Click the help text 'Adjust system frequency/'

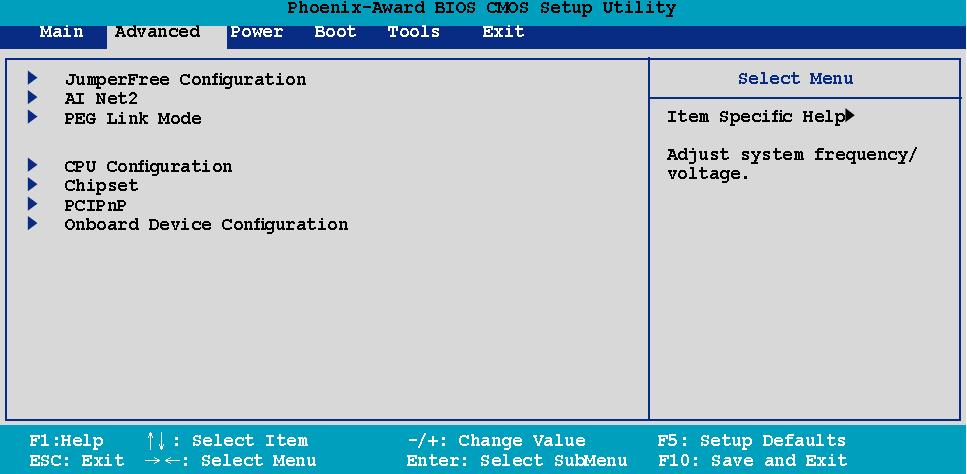point(792,155)
